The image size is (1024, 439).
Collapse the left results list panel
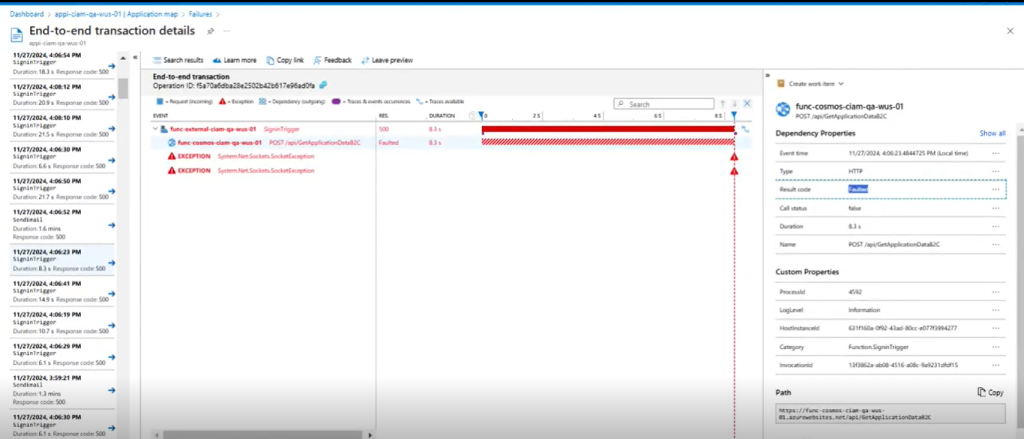[x=135, y=57]
